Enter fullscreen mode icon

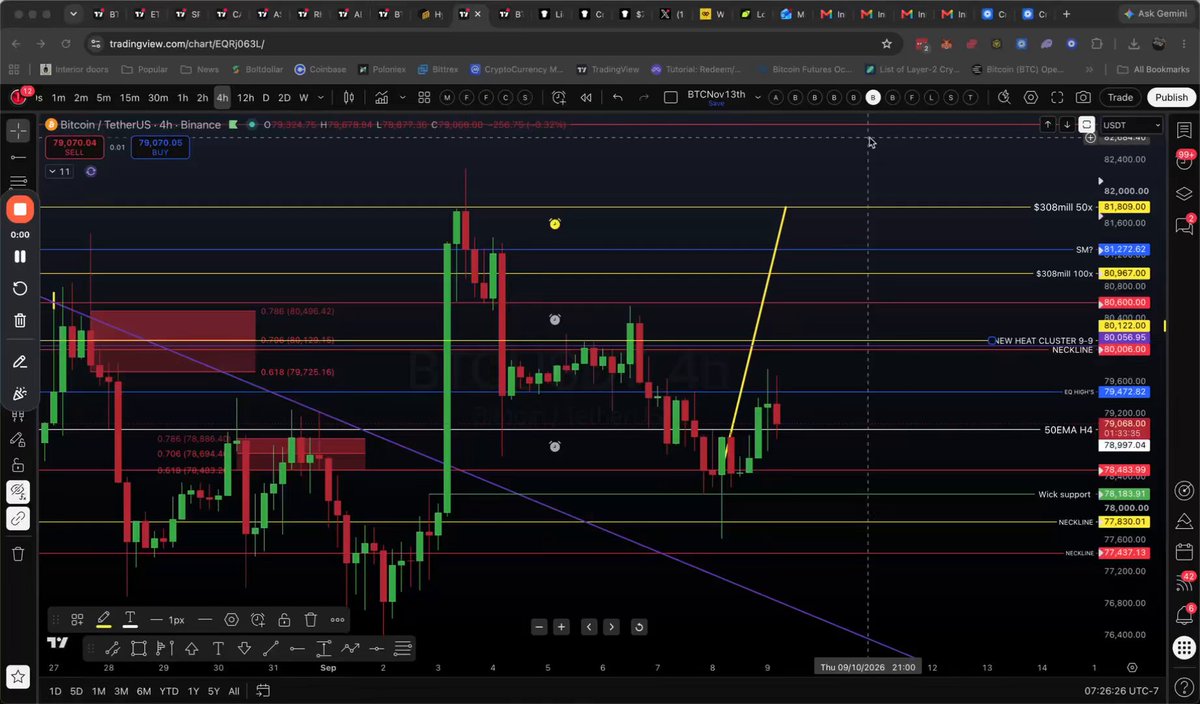[x=1056, y=97]
